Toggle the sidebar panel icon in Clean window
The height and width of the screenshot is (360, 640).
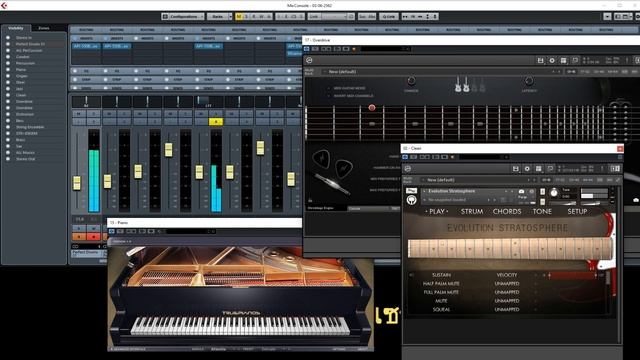click(615, 169)
